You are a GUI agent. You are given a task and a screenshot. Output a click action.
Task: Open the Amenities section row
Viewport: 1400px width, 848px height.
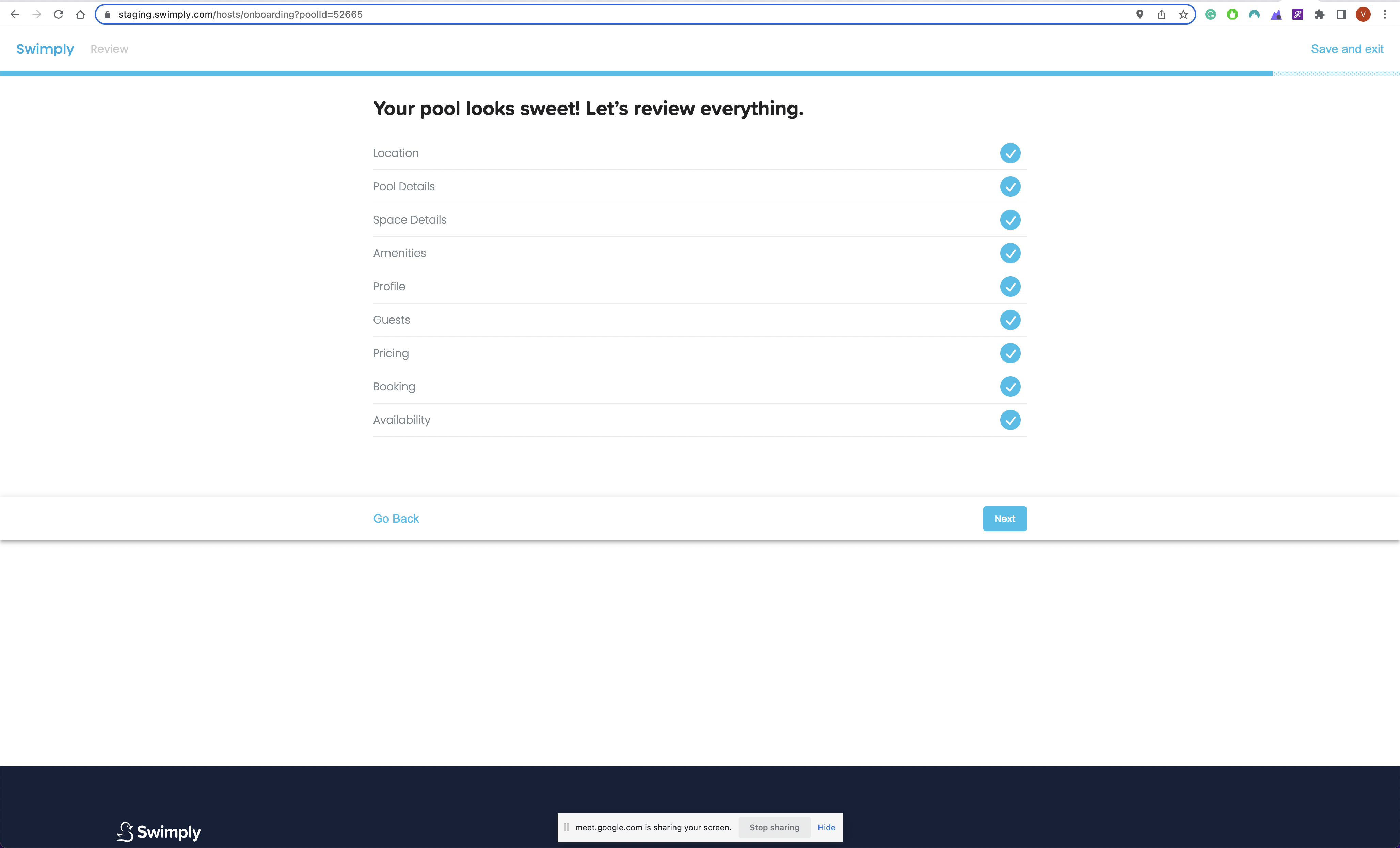pos(399,253)
